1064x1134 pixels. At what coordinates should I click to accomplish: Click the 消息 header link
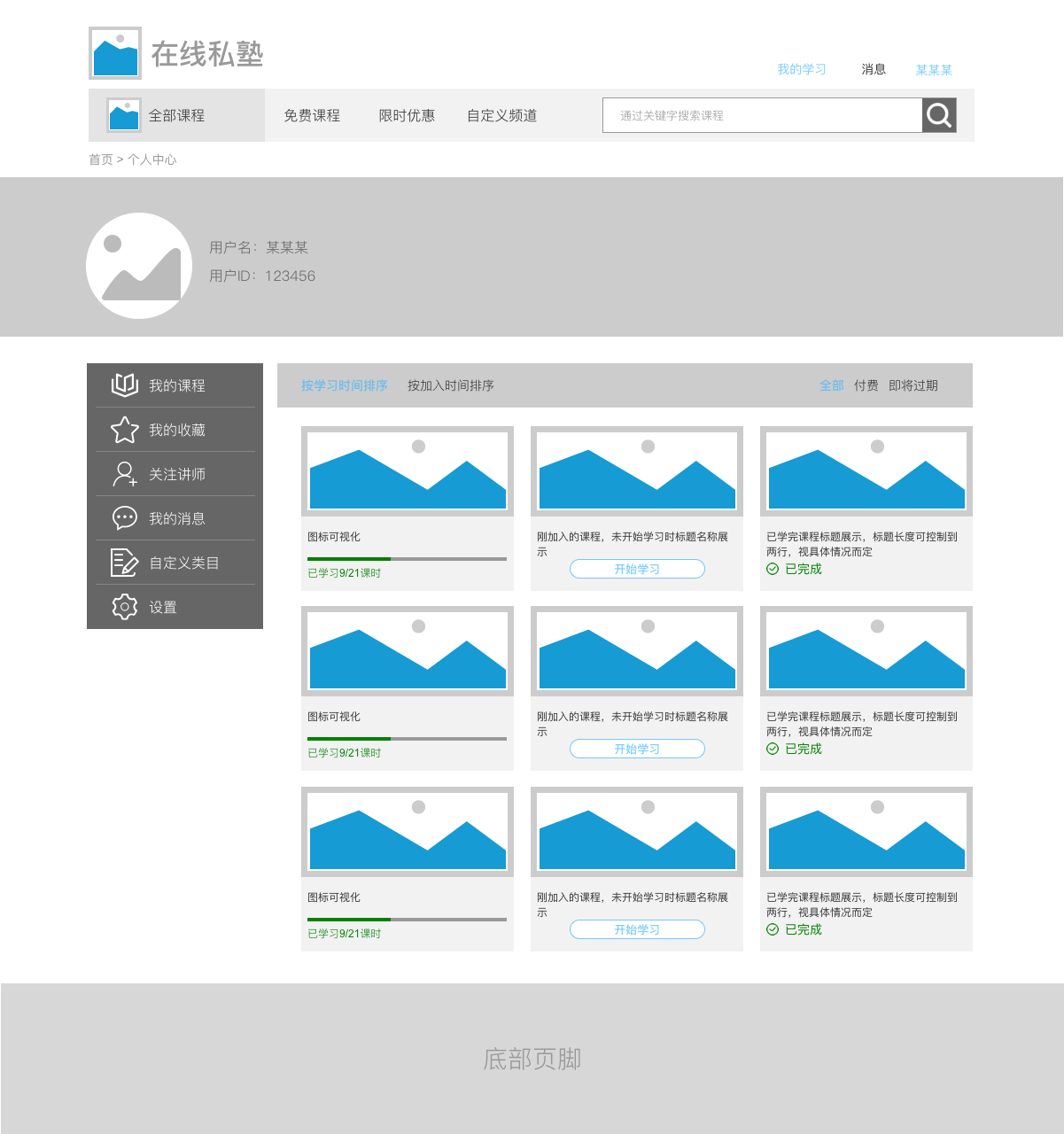pyautogui.click(x=874, y=69)
